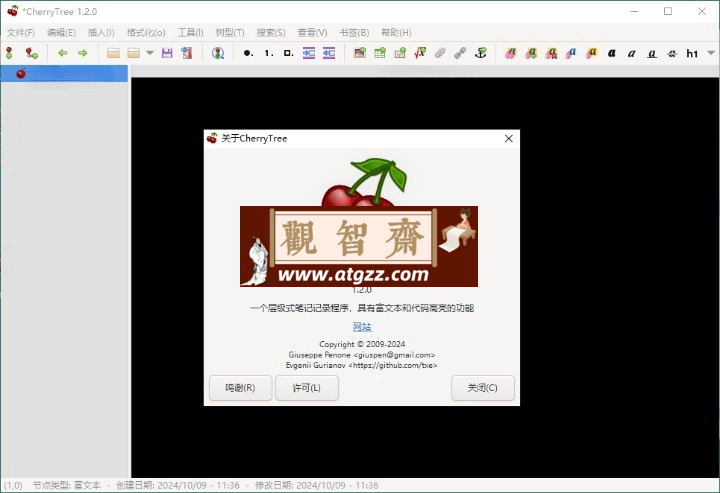Toggle underline text formatting

pyautogui.click(x=652, y=54)
